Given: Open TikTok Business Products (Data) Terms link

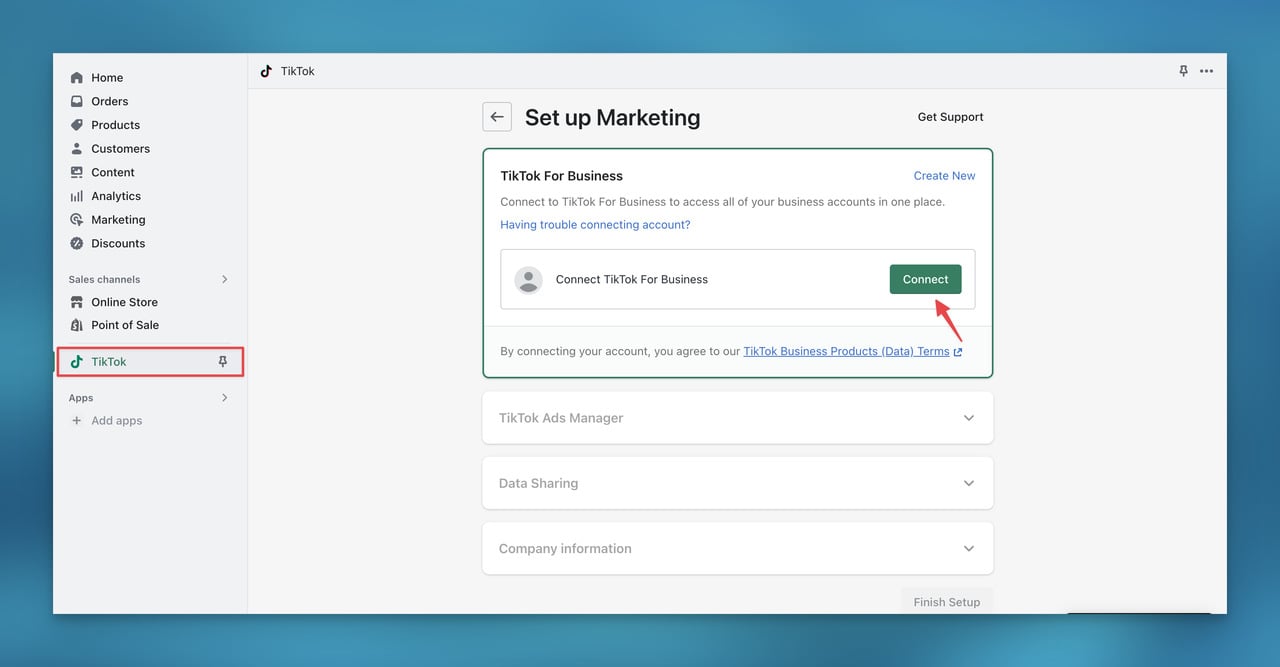Looking at the screenshot, I should coord(846,352).
